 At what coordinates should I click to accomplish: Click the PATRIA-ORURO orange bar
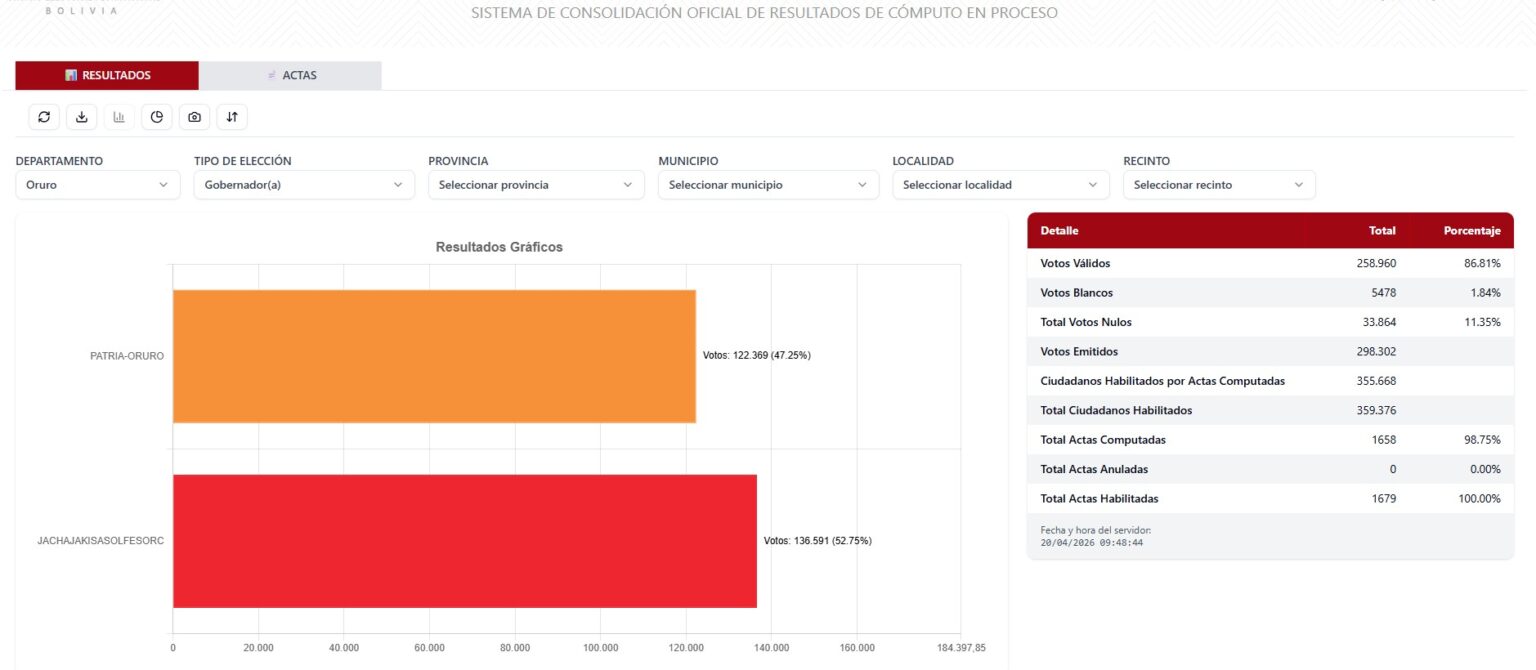(430, 356)
